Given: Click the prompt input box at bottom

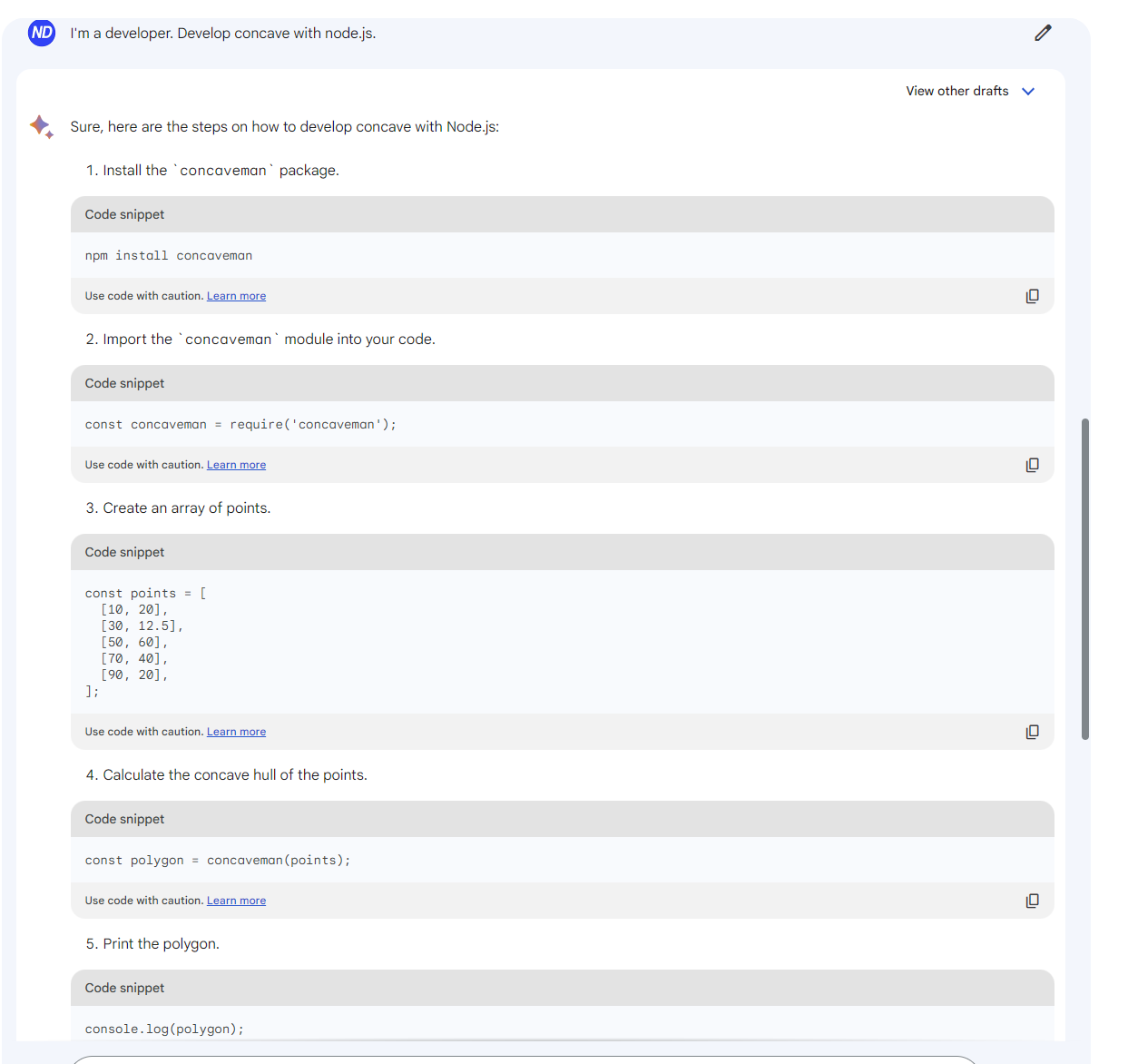Looking at the screenshot, I should tap(524, 1059).
